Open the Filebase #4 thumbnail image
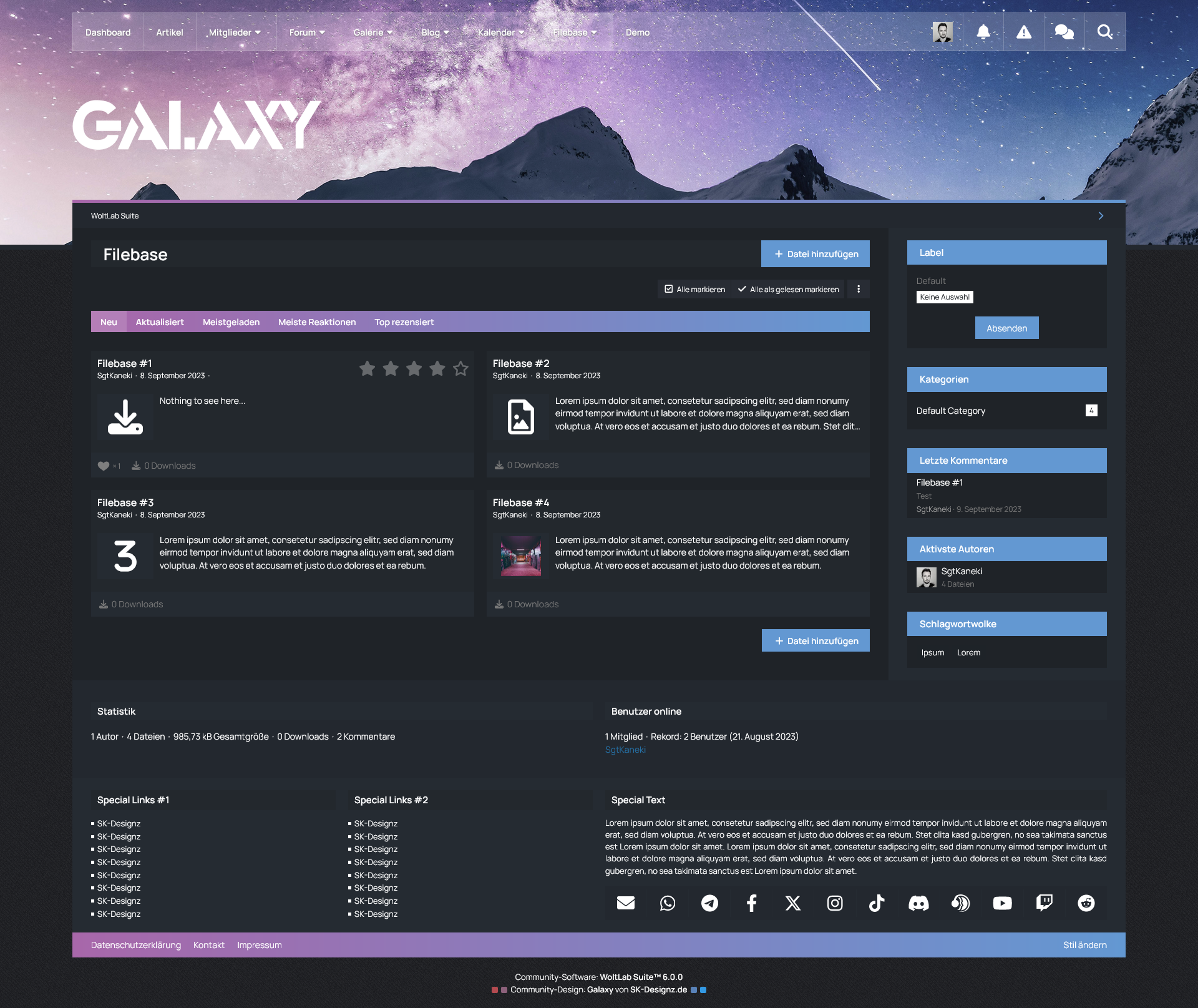Viewport: 1198px width, 1008px height. (520, 555)
